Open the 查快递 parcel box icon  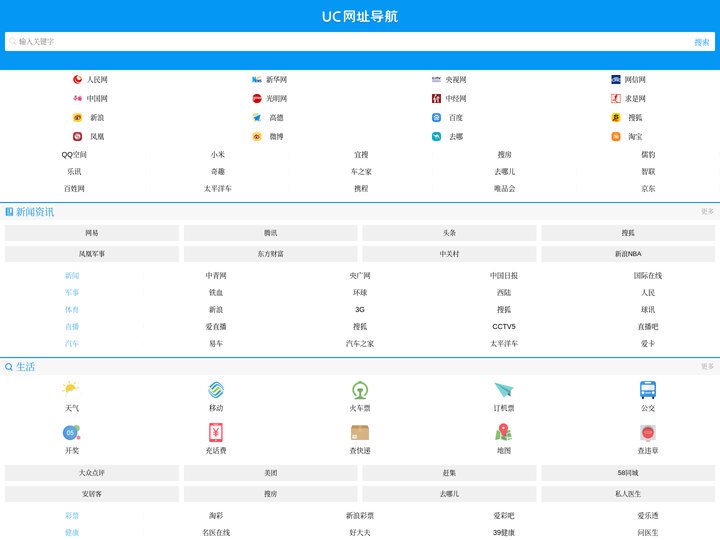tap(360, 432)
